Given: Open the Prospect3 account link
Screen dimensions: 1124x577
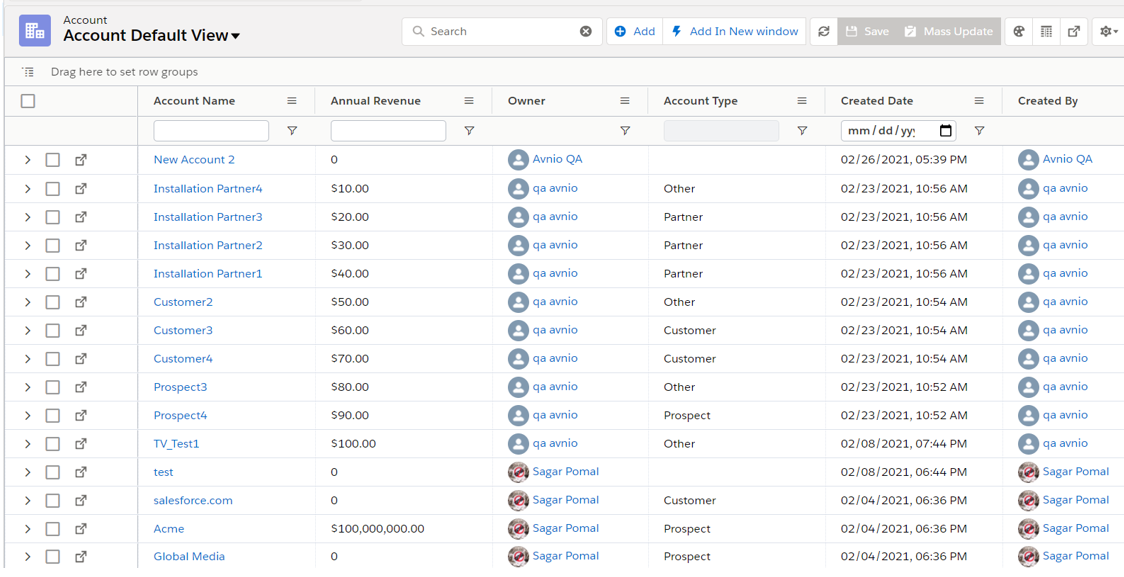Looking at the screenshot, I should point(180,387).
